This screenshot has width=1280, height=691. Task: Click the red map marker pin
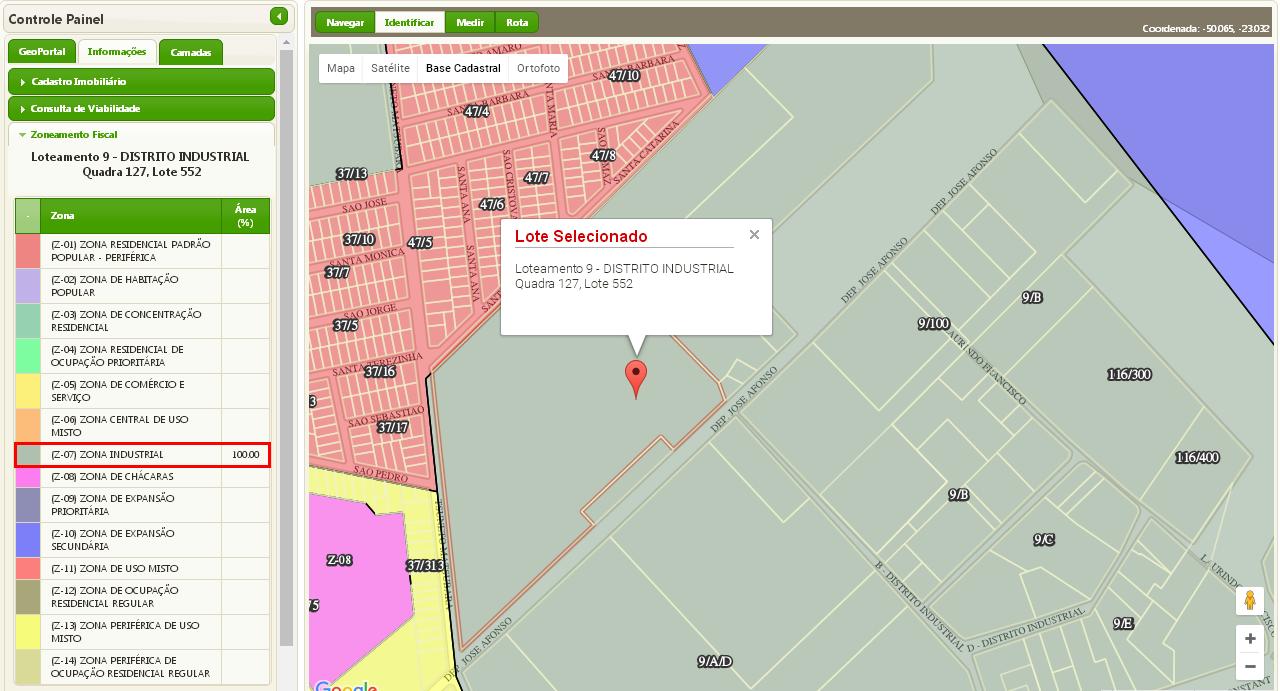pos(636,380)
